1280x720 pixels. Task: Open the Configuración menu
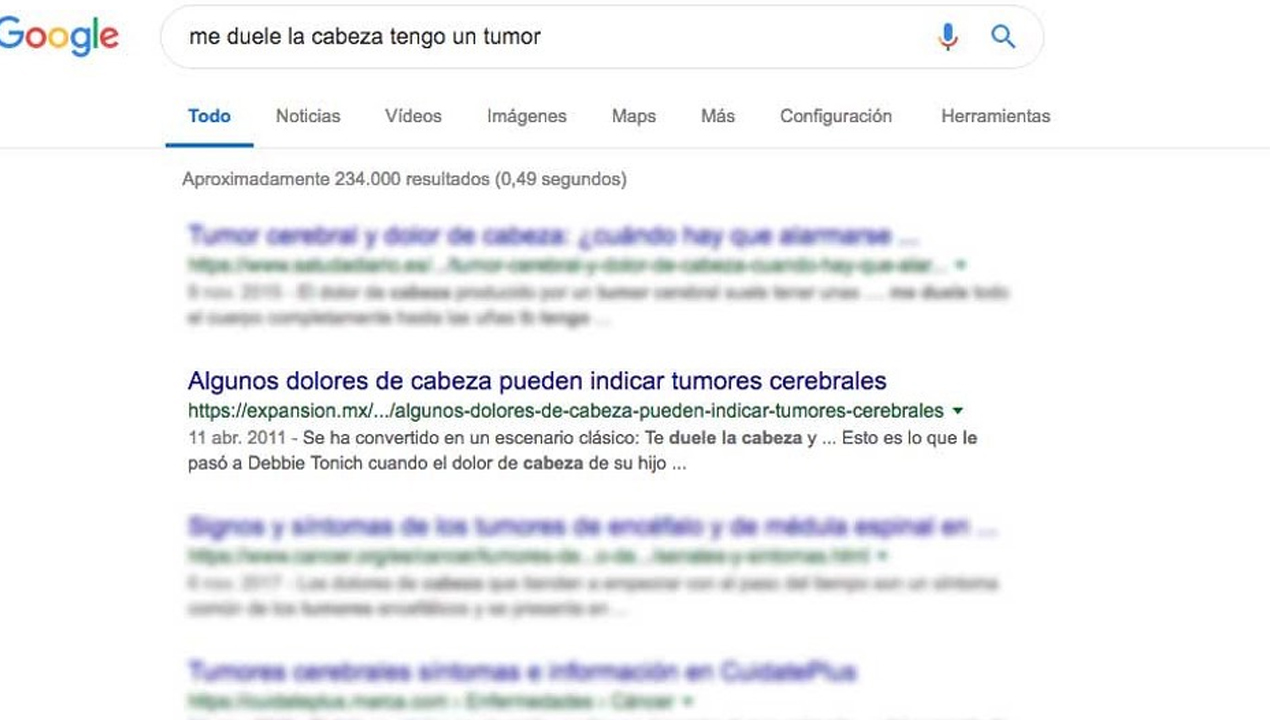coord(835,116)
